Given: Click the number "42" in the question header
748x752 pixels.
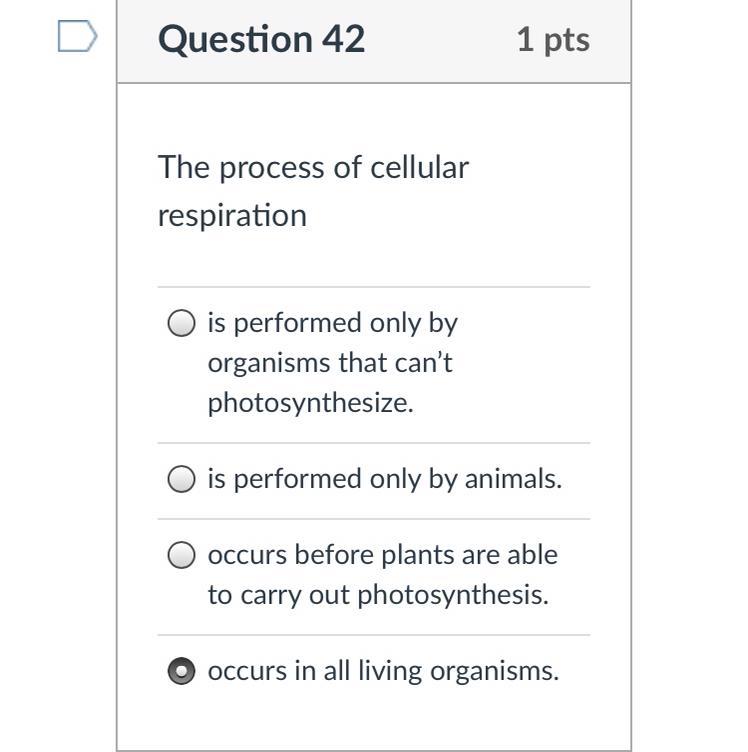Looking at the screenshot, I should (343, 39).
